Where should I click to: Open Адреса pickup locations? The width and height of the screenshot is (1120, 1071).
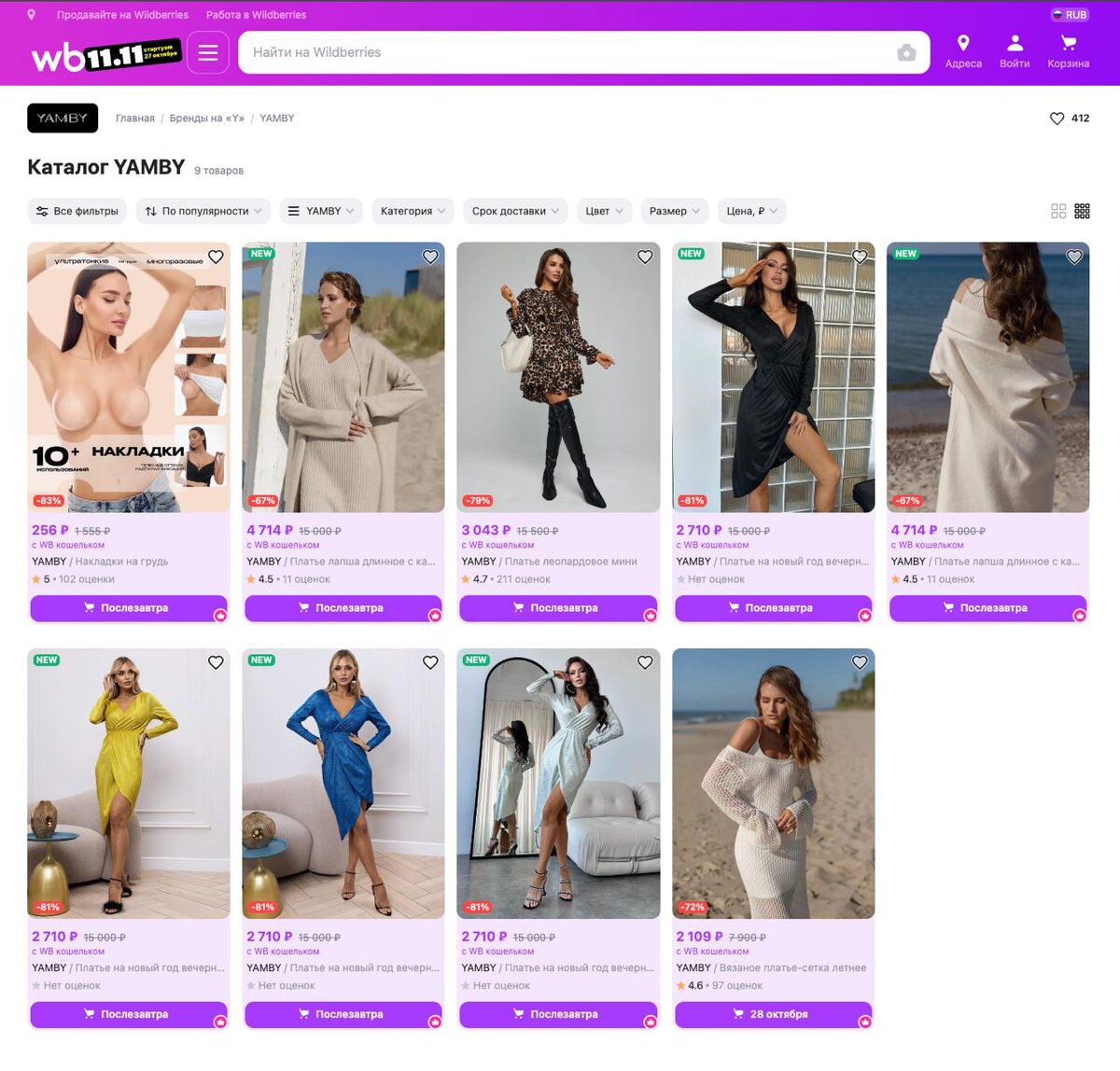point(963,52)
